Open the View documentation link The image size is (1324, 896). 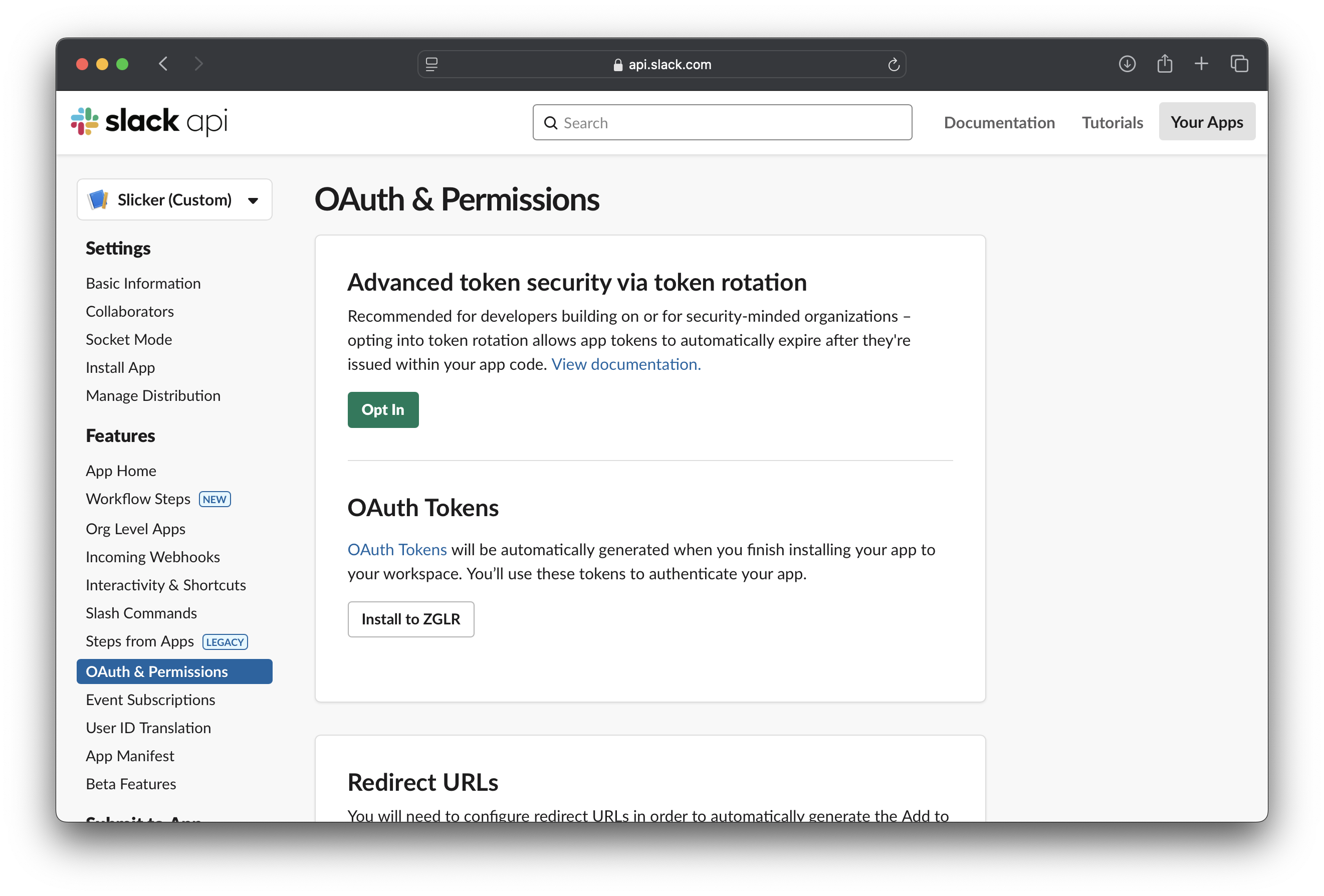coord(625,364)
